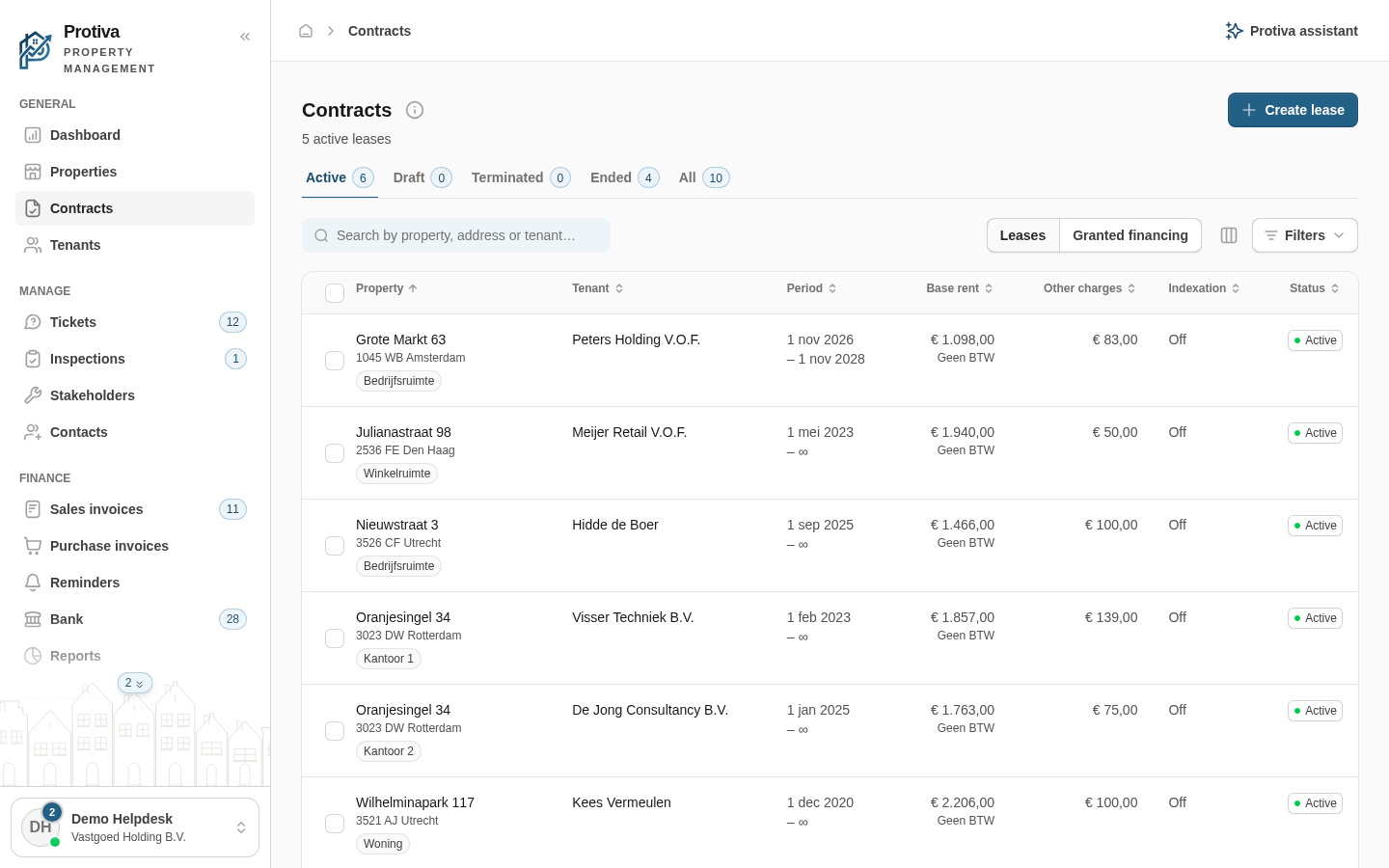Collapse the sidebar with double-chevron icon
The image size is (1389, 868).
[245, 37]
